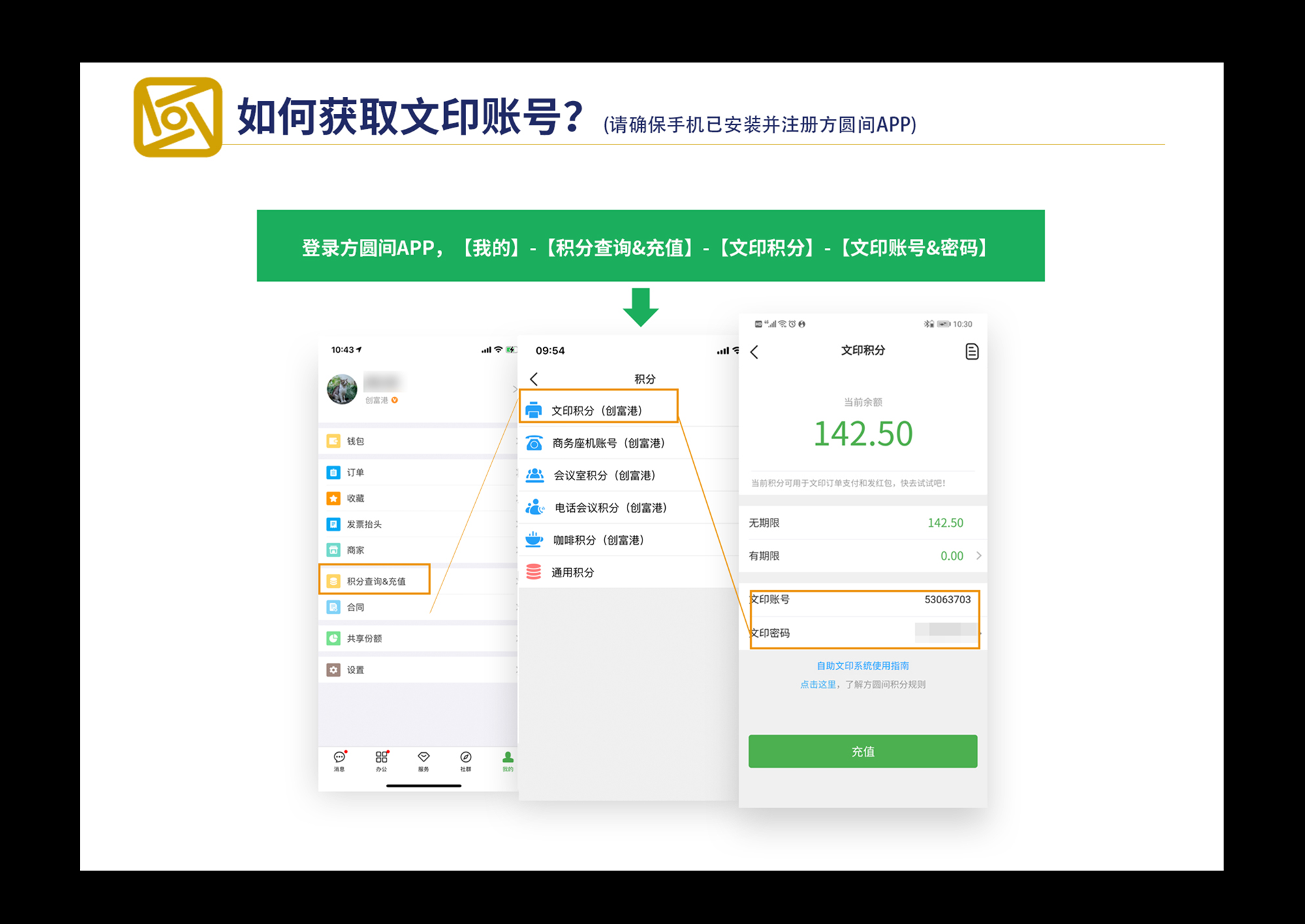Click the 共享份额 row label
The height and width of the screenshot is (924, 1305).
364,638
